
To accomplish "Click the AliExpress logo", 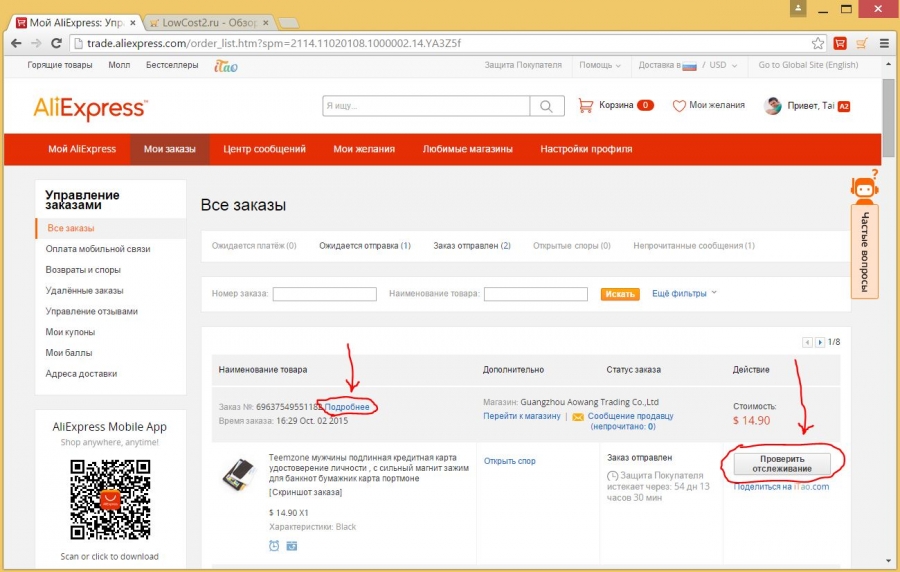I will click(x=90, y=108).
